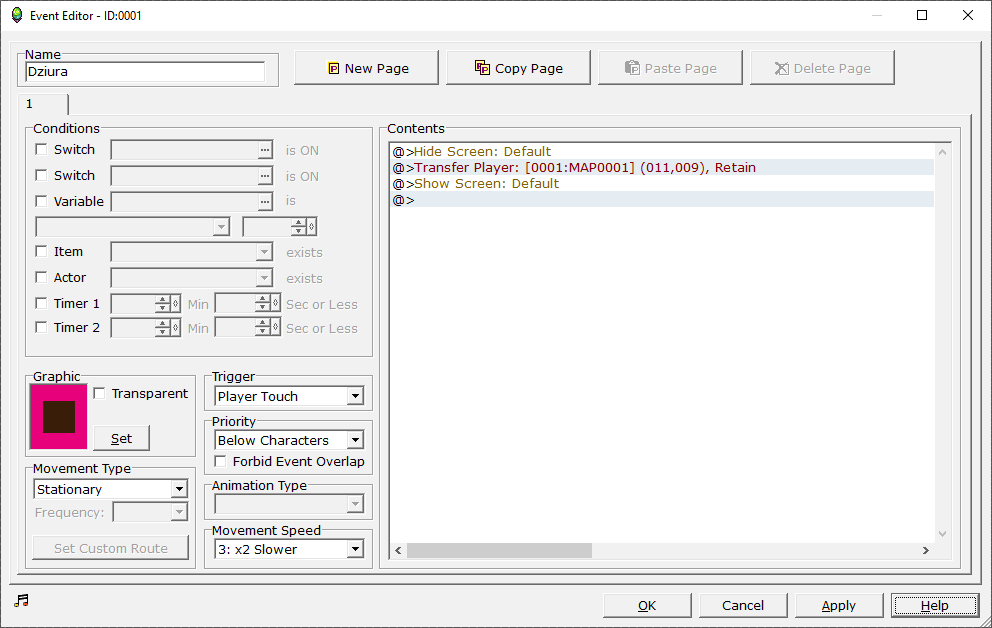This screenshot has width=992, height=628.
Task: Tick the Variable condition checkbox
Action: pos(42,201)
